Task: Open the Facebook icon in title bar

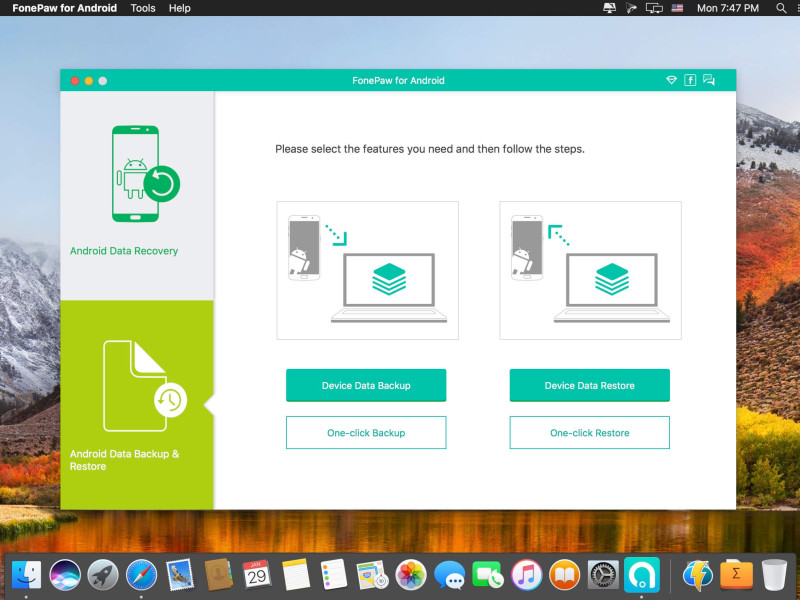Action: [690, 80]
